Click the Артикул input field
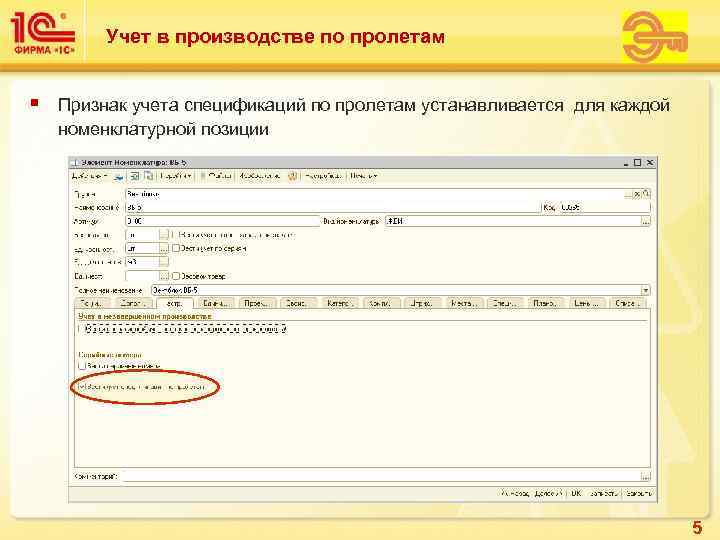This screenshot has width=720, height=540. 222,221
